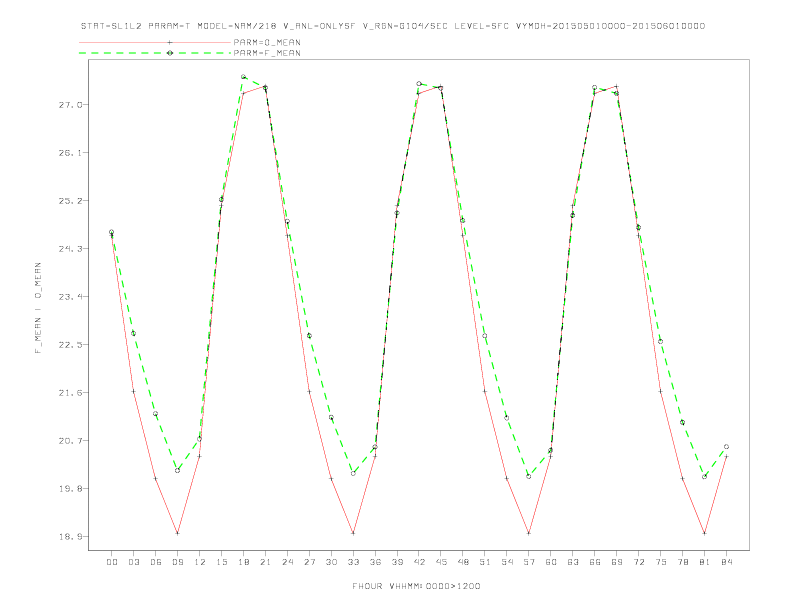Select y-axis tick label 18.9
The image size is (792, 612).
[x=70, y=536]
